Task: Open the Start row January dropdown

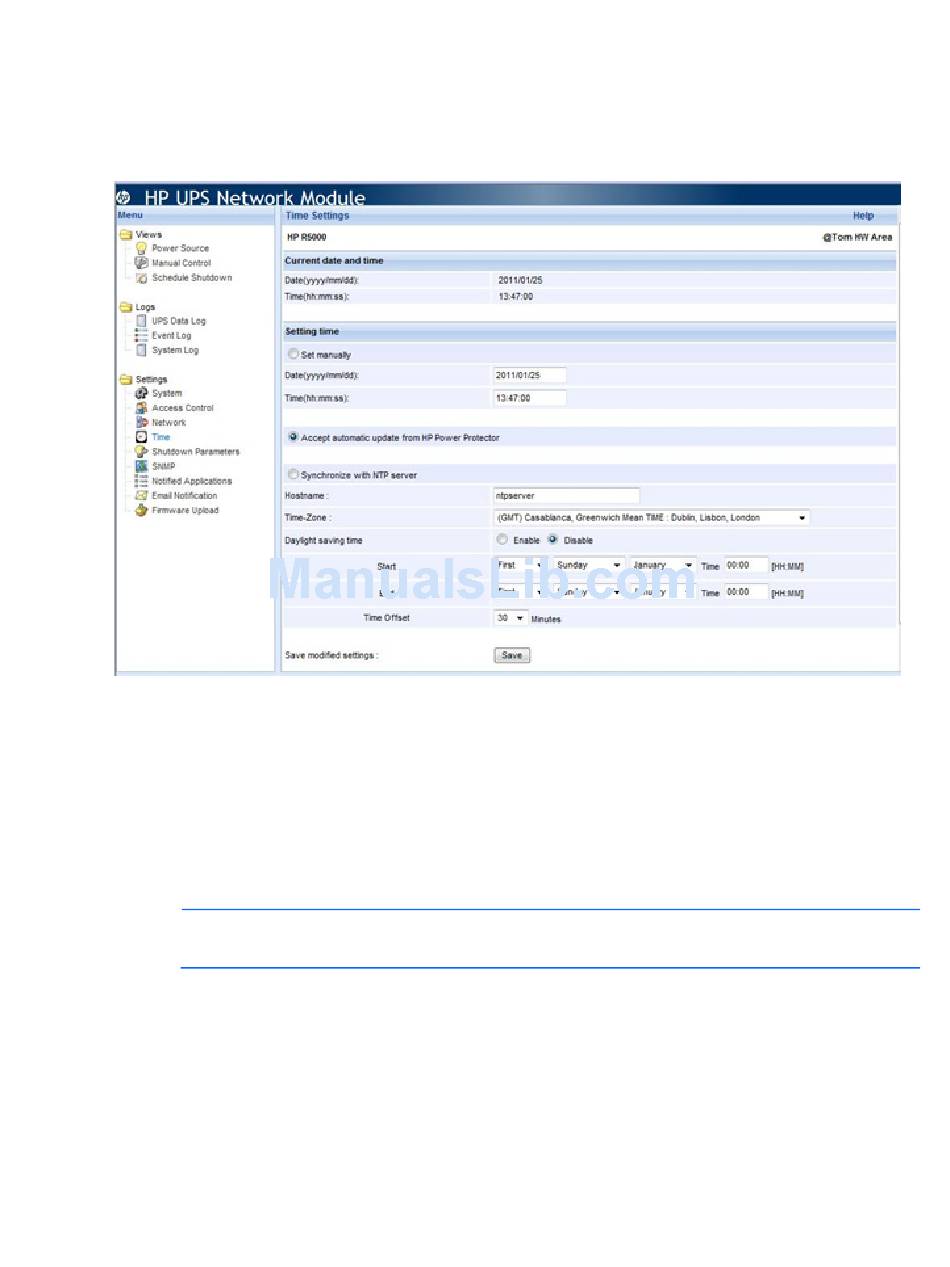Action: point(663,565)
